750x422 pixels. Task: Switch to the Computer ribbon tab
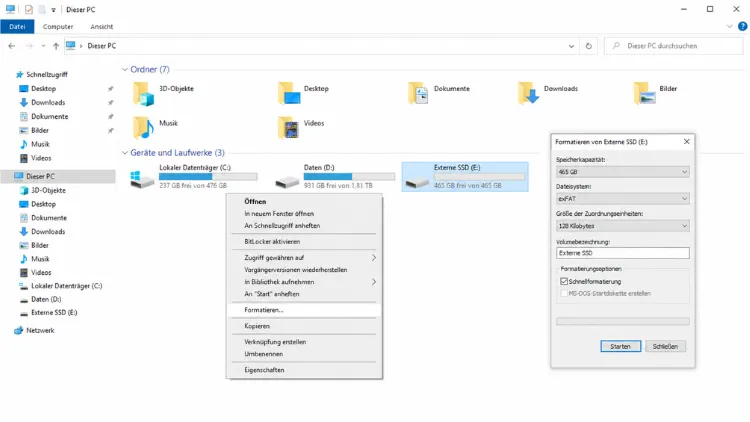58,26
